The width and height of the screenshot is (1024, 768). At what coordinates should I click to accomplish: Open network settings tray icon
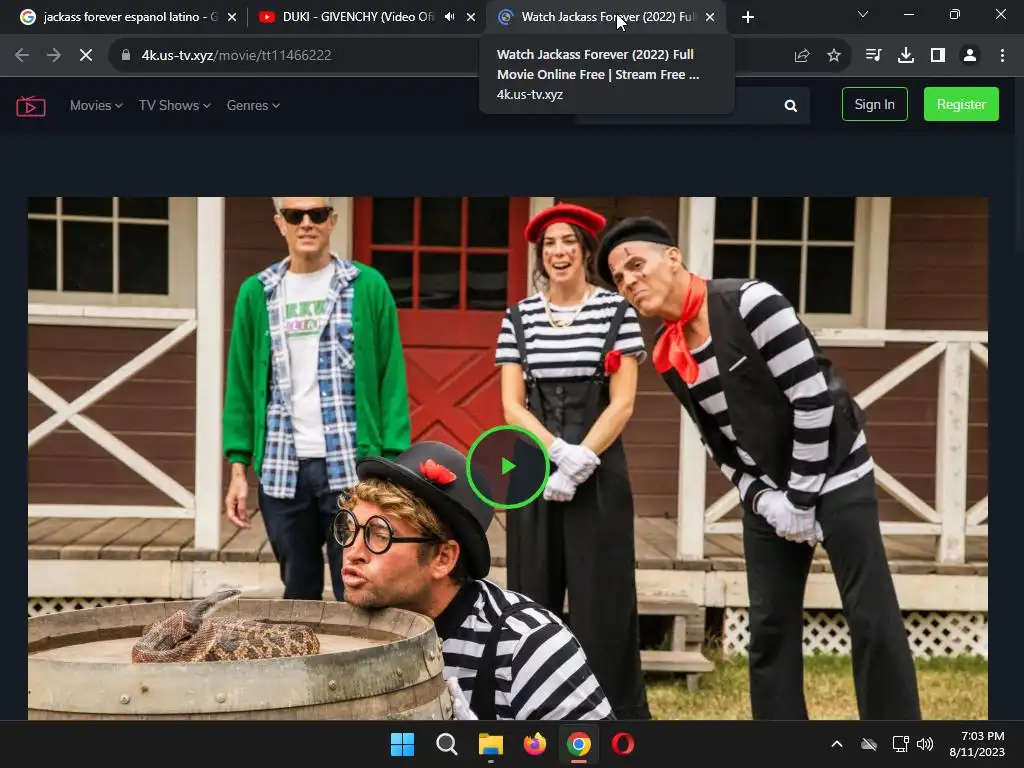coord(901,744)
